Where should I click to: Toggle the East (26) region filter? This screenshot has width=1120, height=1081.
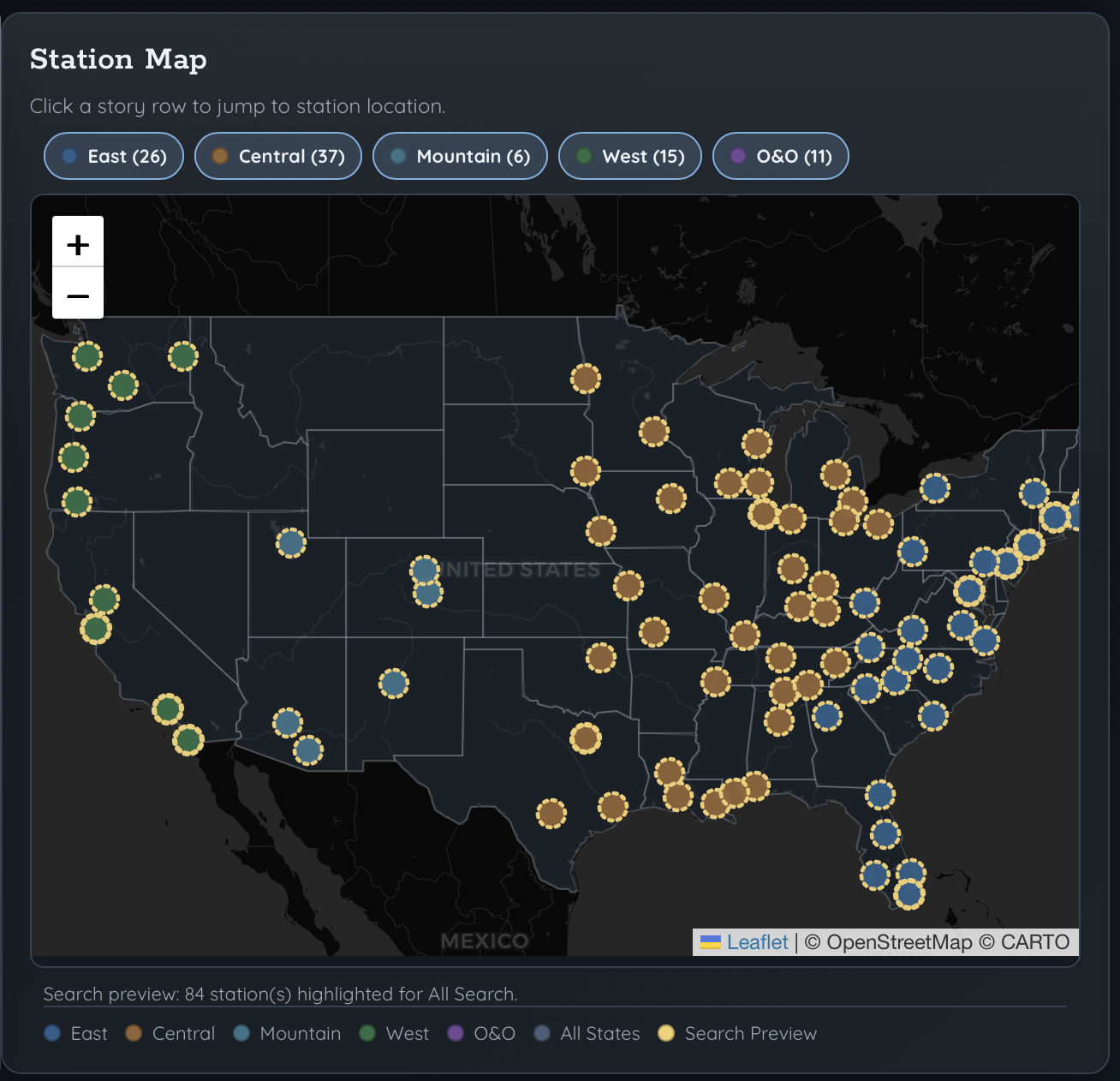coord(114,156)
